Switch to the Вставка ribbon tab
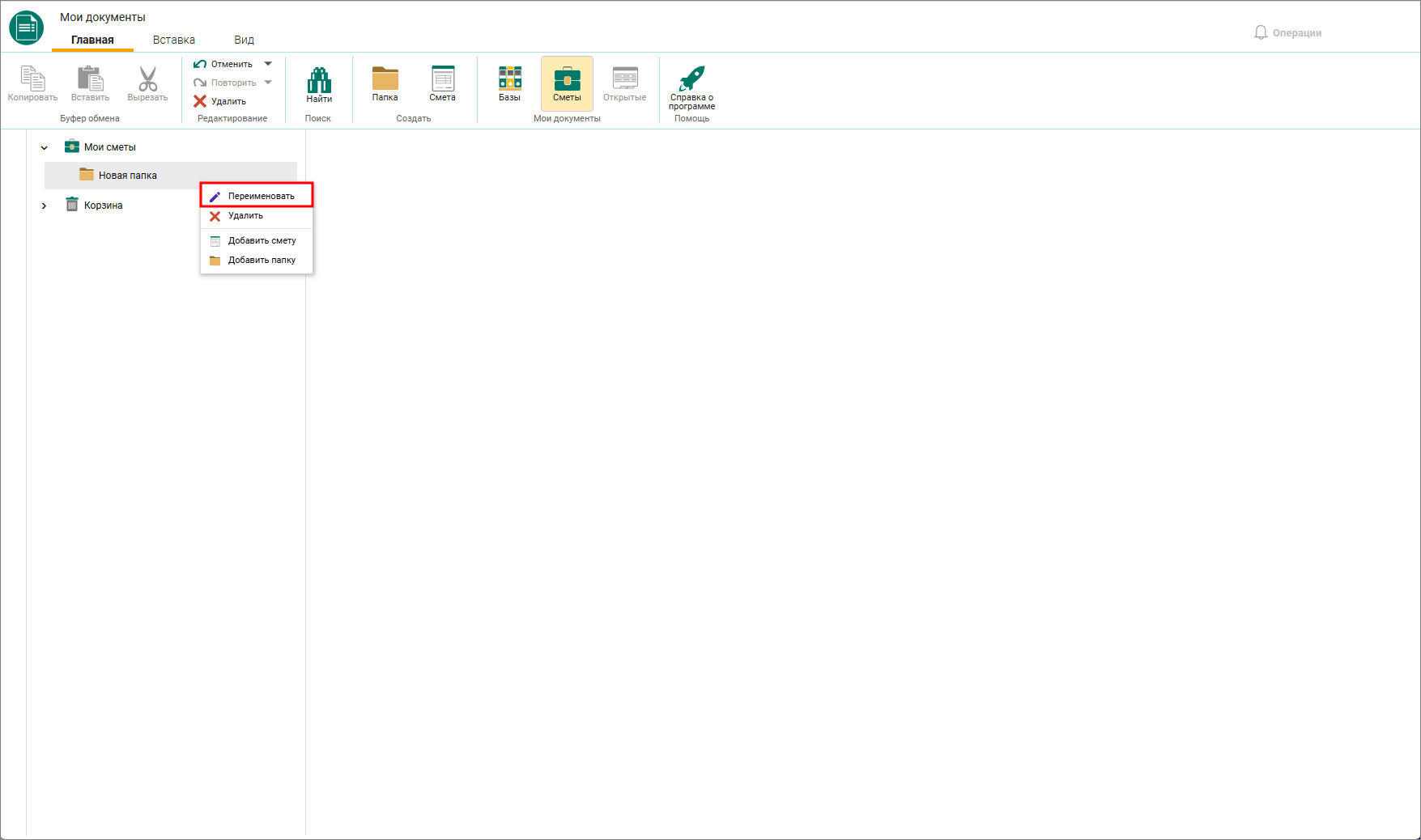The height and width of the screenshot is (840, 1421). [x=174, y=40]
